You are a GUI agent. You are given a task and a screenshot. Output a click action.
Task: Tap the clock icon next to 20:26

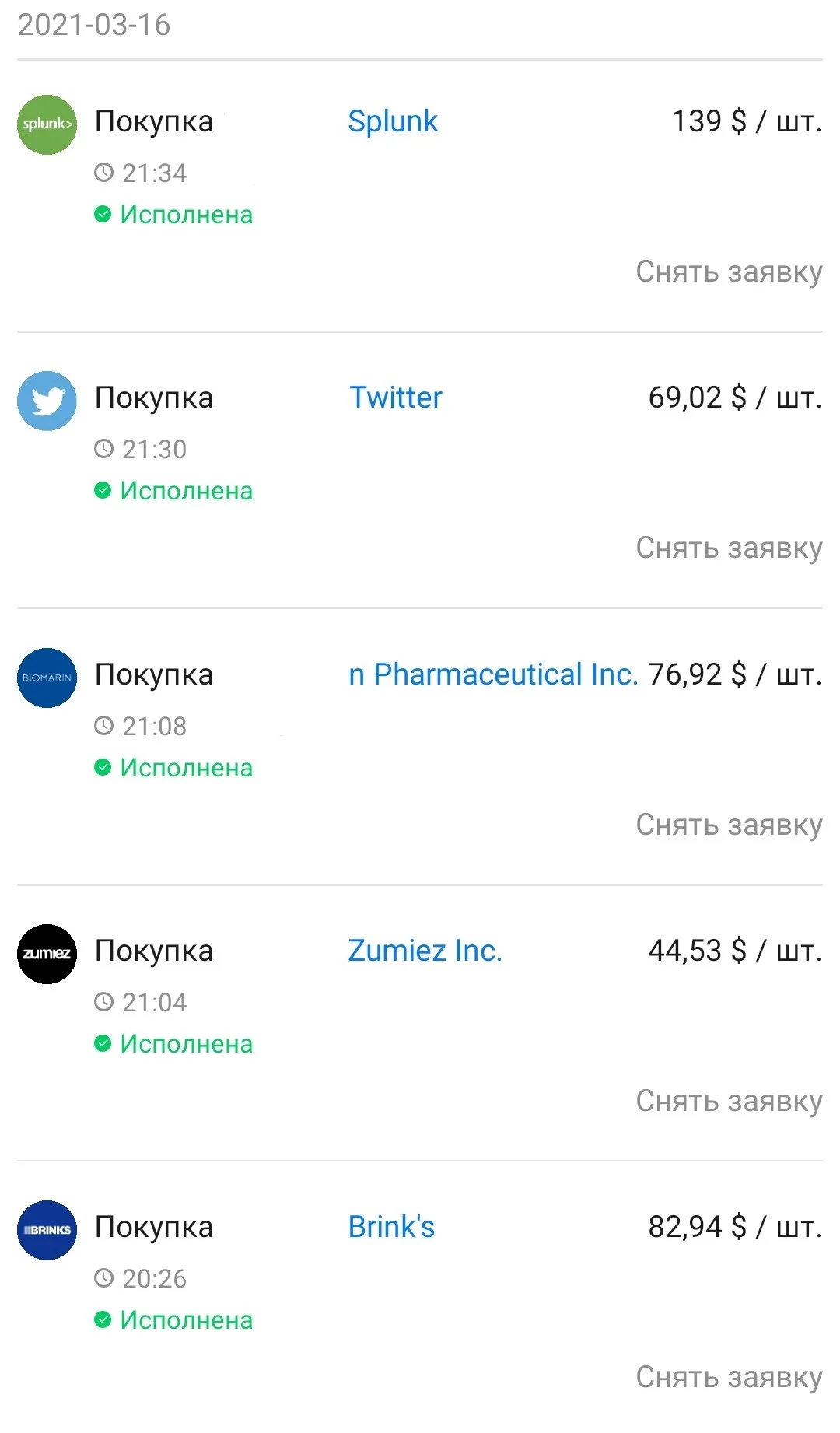pos(103,1278)
